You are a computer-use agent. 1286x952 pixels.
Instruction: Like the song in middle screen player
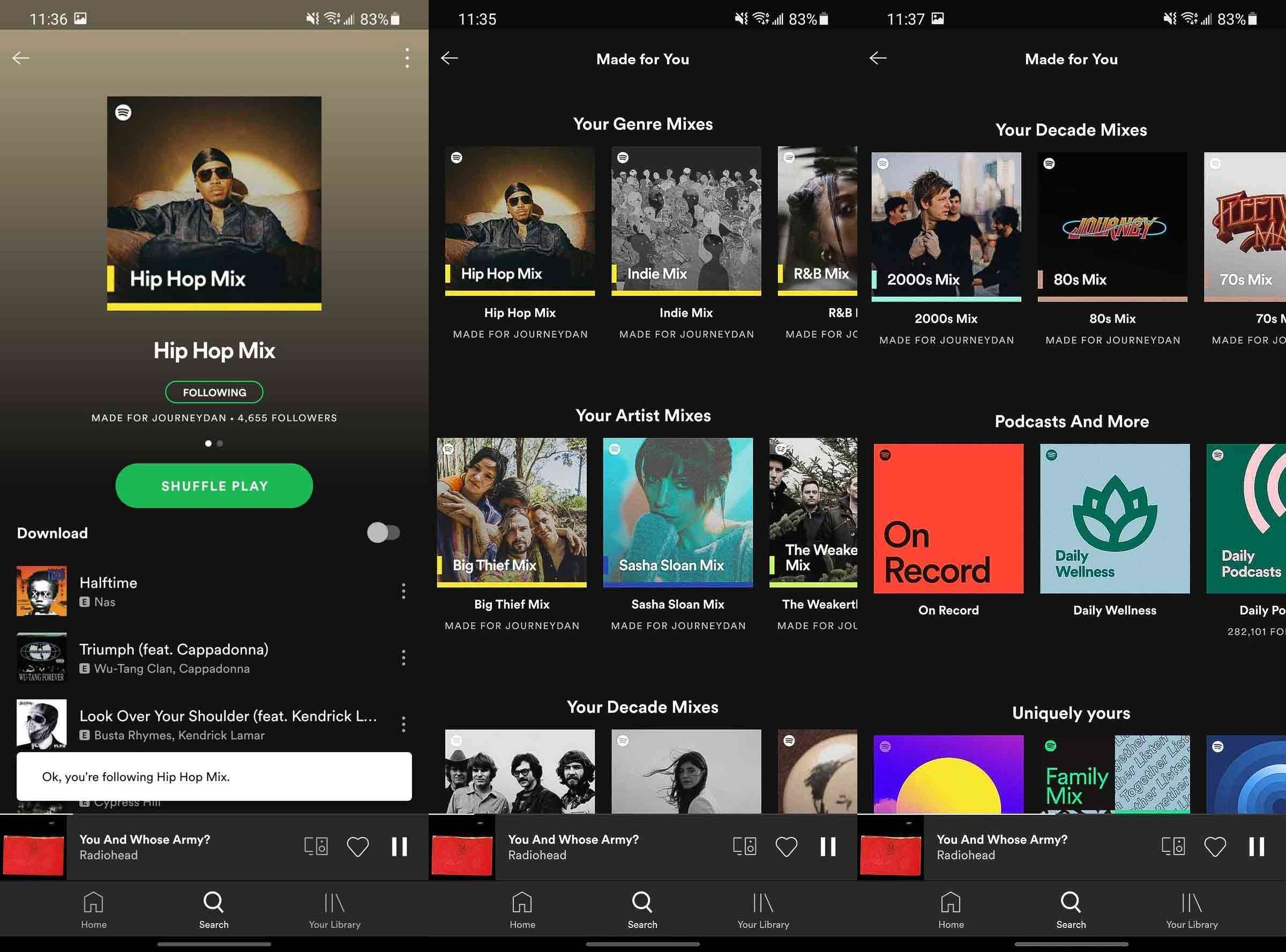[786, 846]
